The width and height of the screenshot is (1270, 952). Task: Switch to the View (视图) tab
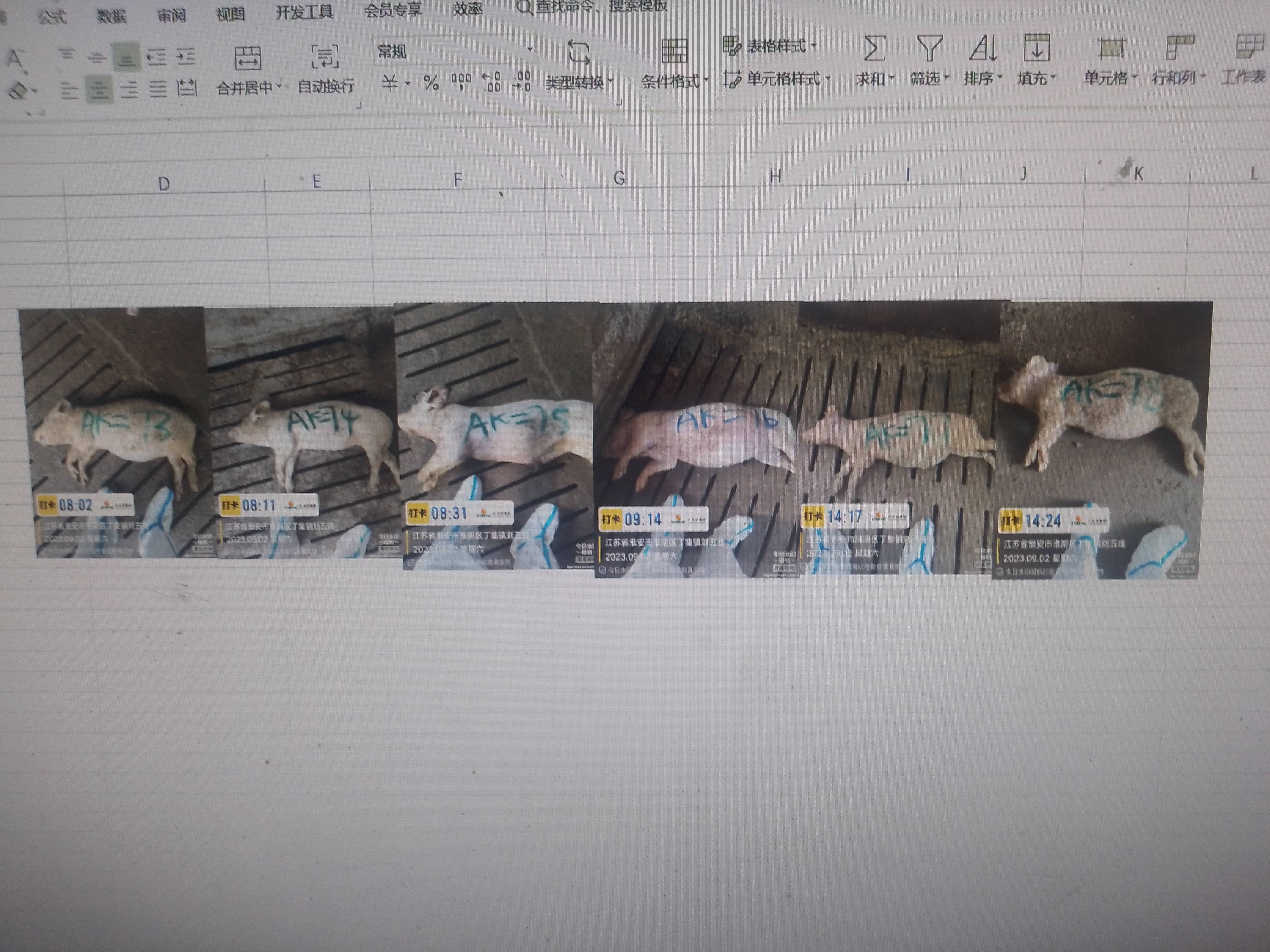(230, 14)
